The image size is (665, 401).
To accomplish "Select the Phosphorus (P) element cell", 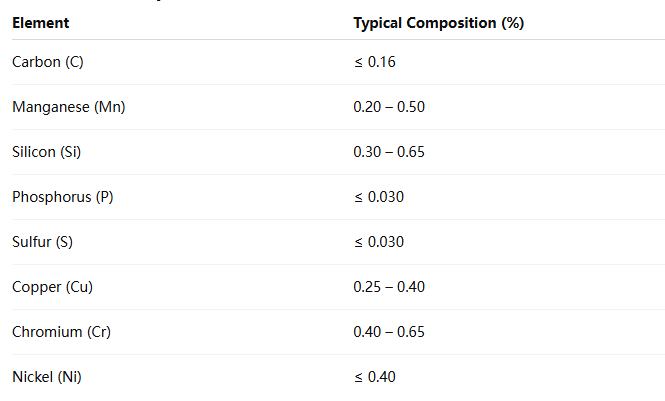I will tap(62, 197).
